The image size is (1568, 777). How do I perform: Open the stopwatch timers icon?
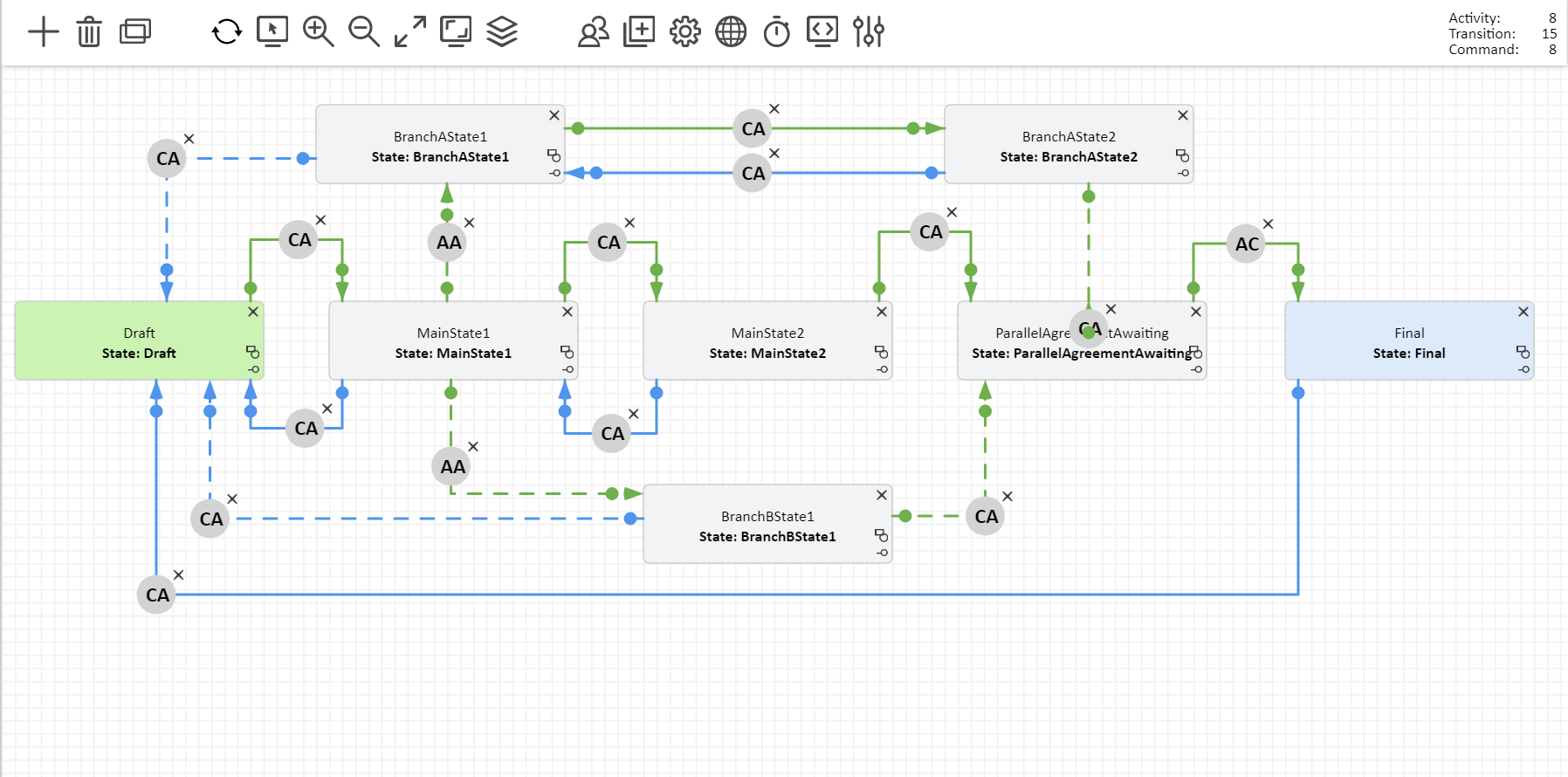pyautogui.click(x=777, y=32)
